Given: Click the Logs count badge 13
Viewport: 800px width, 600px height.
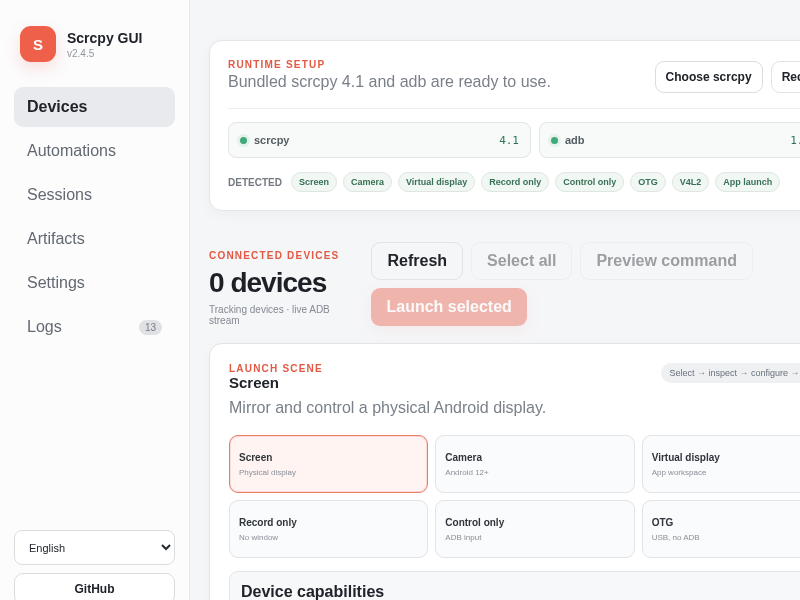Looking at the screenshot, I should coord(151,327).
